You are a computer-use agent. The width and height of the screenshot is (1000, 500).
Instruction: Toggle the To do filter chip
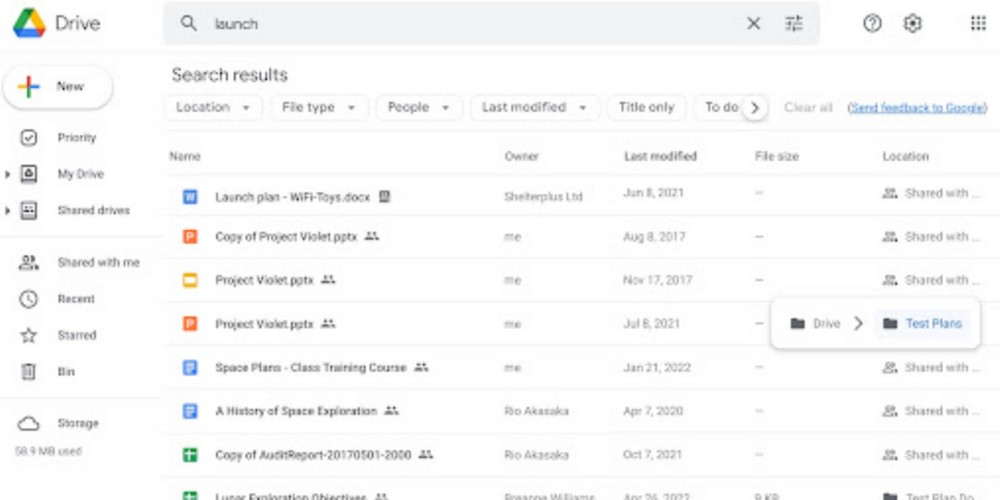720,107
